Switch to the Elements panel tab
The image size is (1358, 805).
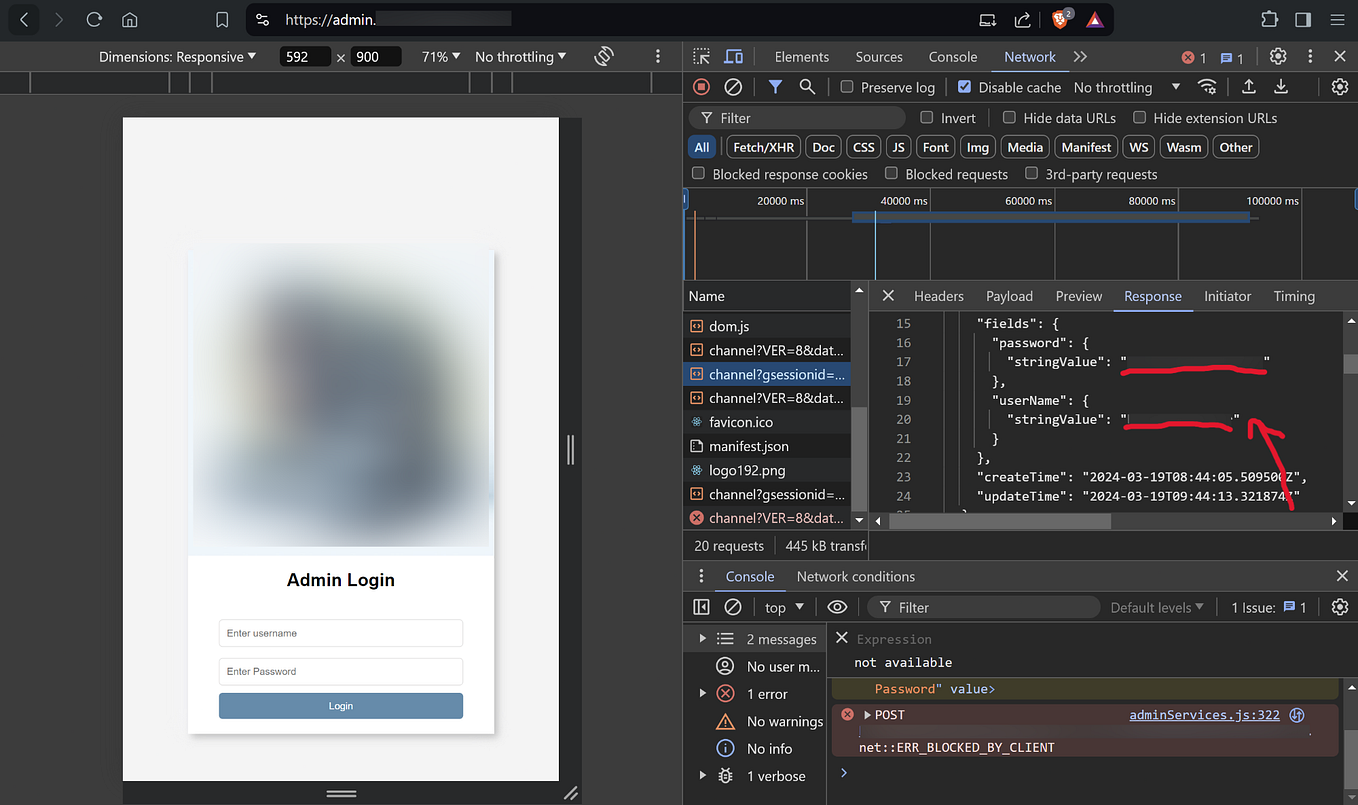click(x=802, y=57)
